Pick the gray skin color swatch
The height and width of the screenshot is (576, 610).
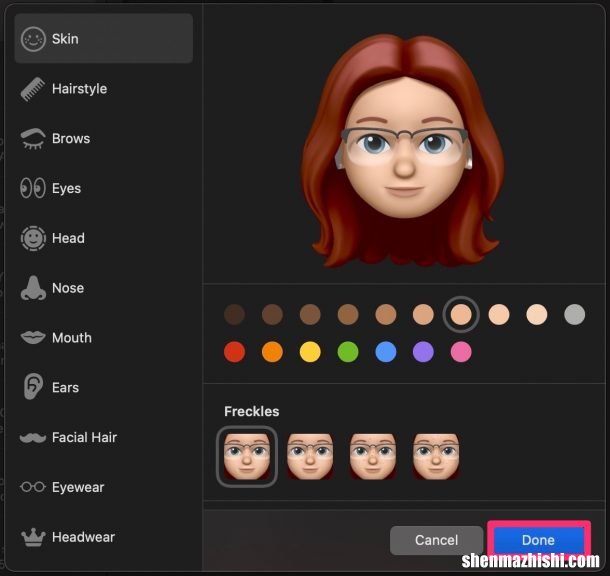tap(575, 314)
